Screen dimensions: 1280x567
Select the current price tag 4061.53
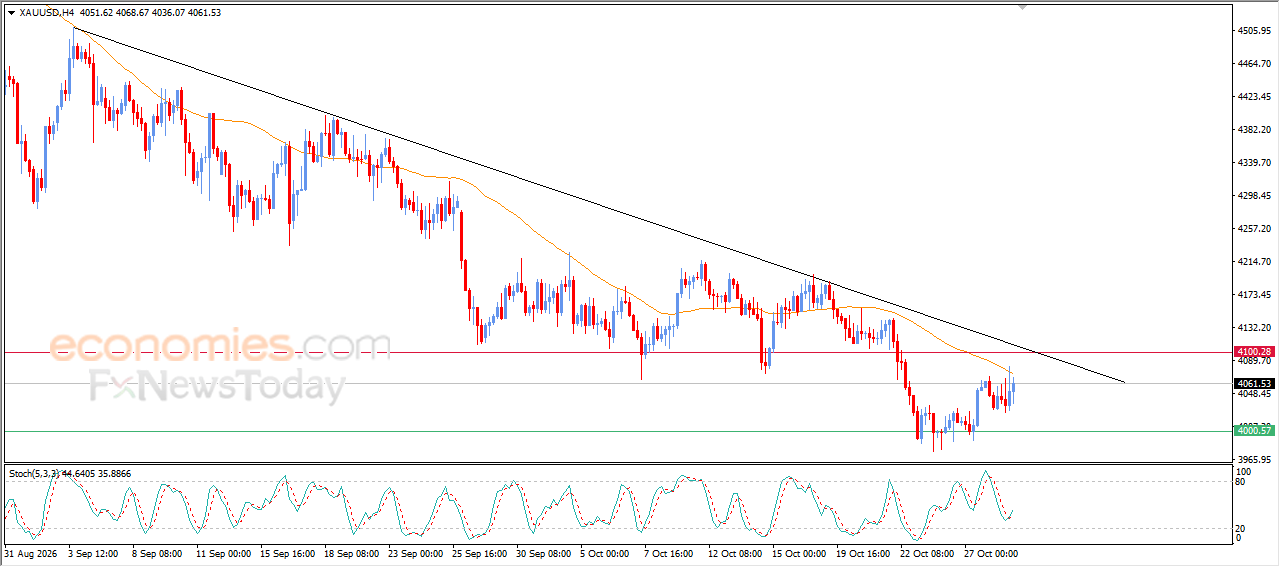(1254, 383)
